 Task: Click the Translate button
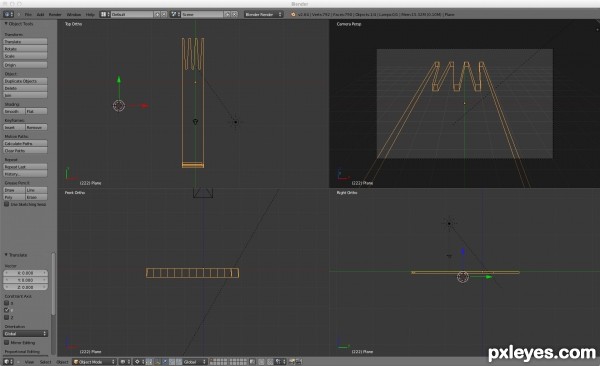point(25,41)
